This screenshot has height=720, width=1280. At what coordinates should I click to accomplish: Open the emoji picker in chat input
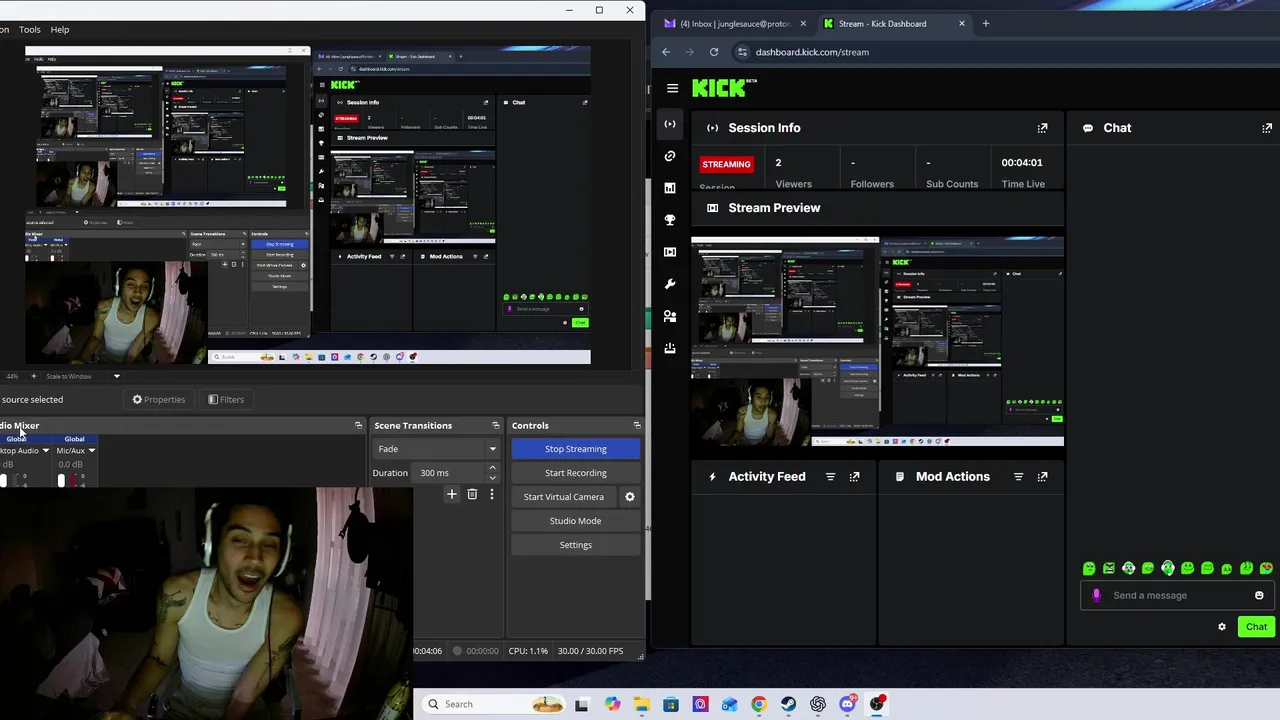pyautogui.click(x=1259, y=595)
